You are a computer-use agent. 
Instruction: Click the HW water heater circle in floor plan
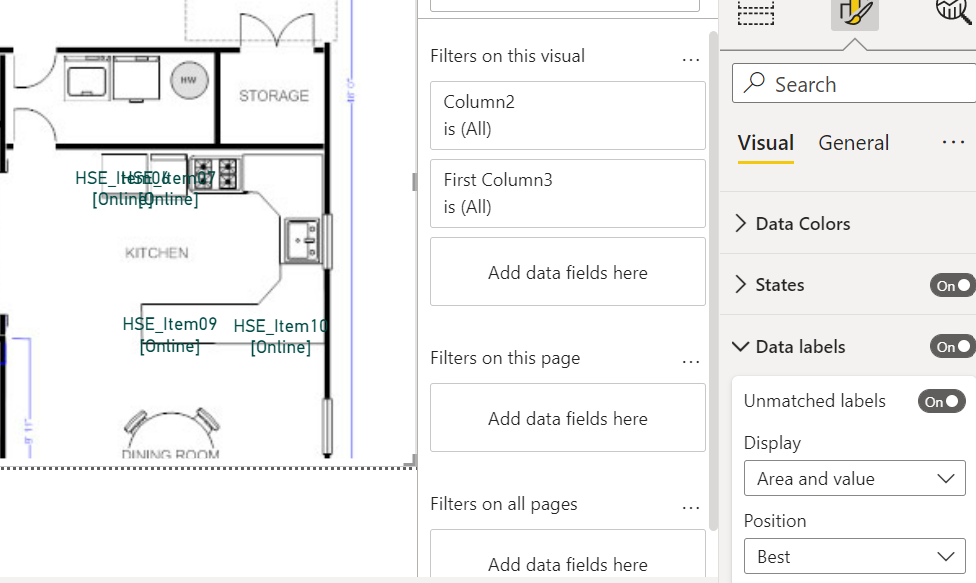189,80
